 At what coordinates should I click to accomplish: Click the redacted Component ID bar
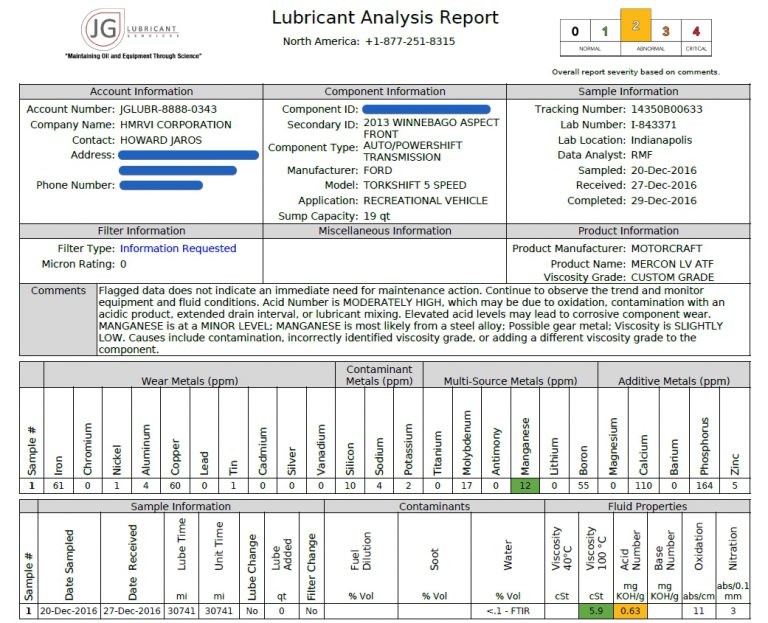[425, 108]
